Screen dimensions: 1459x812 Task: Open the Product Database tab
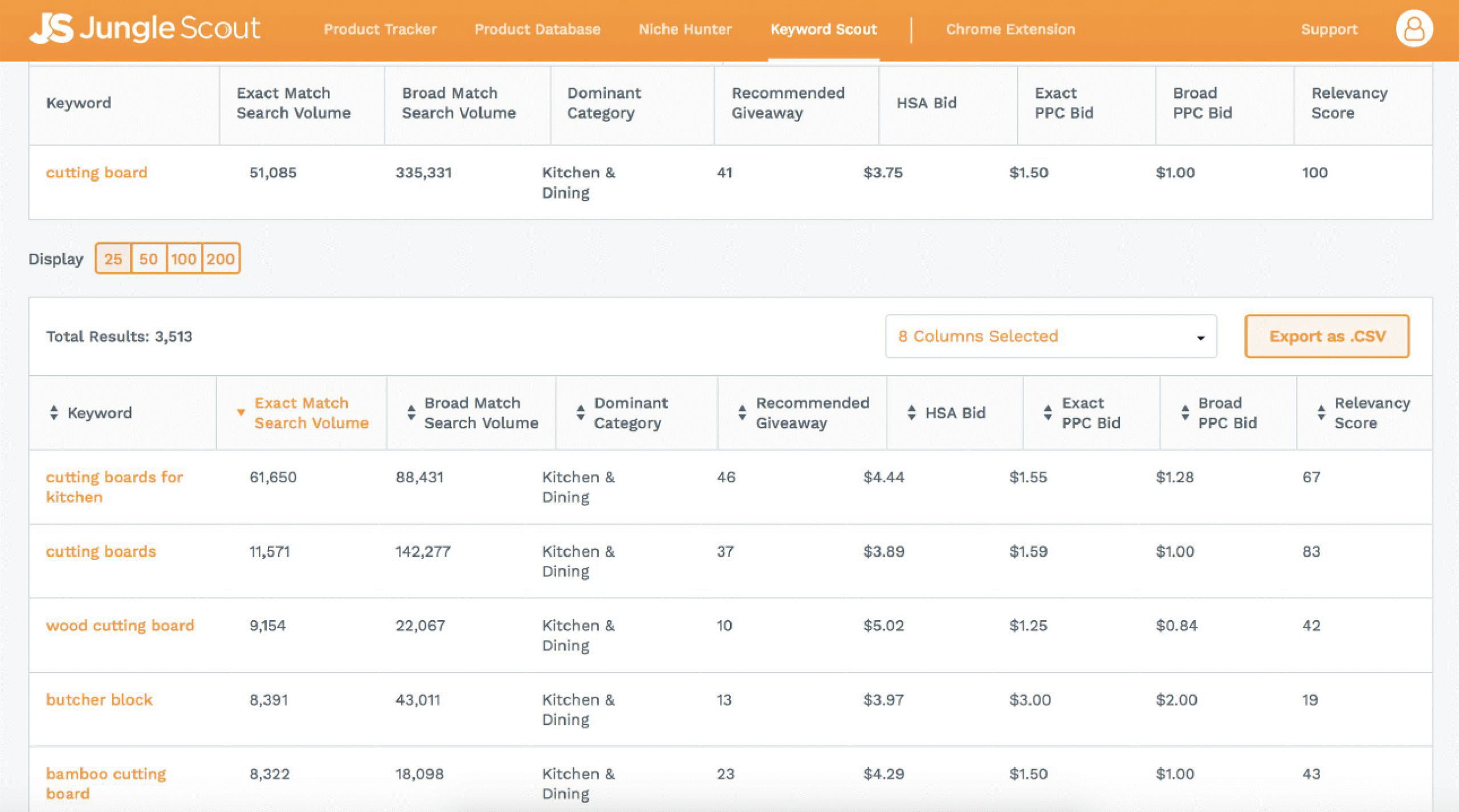coord(537,29)
